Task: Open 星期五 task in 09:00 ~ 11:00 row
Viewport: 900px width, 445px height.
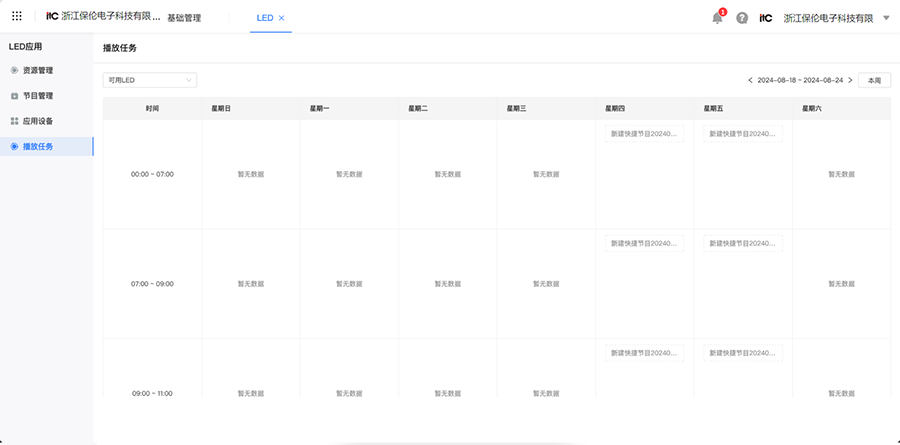Action: tap(743, 353)
